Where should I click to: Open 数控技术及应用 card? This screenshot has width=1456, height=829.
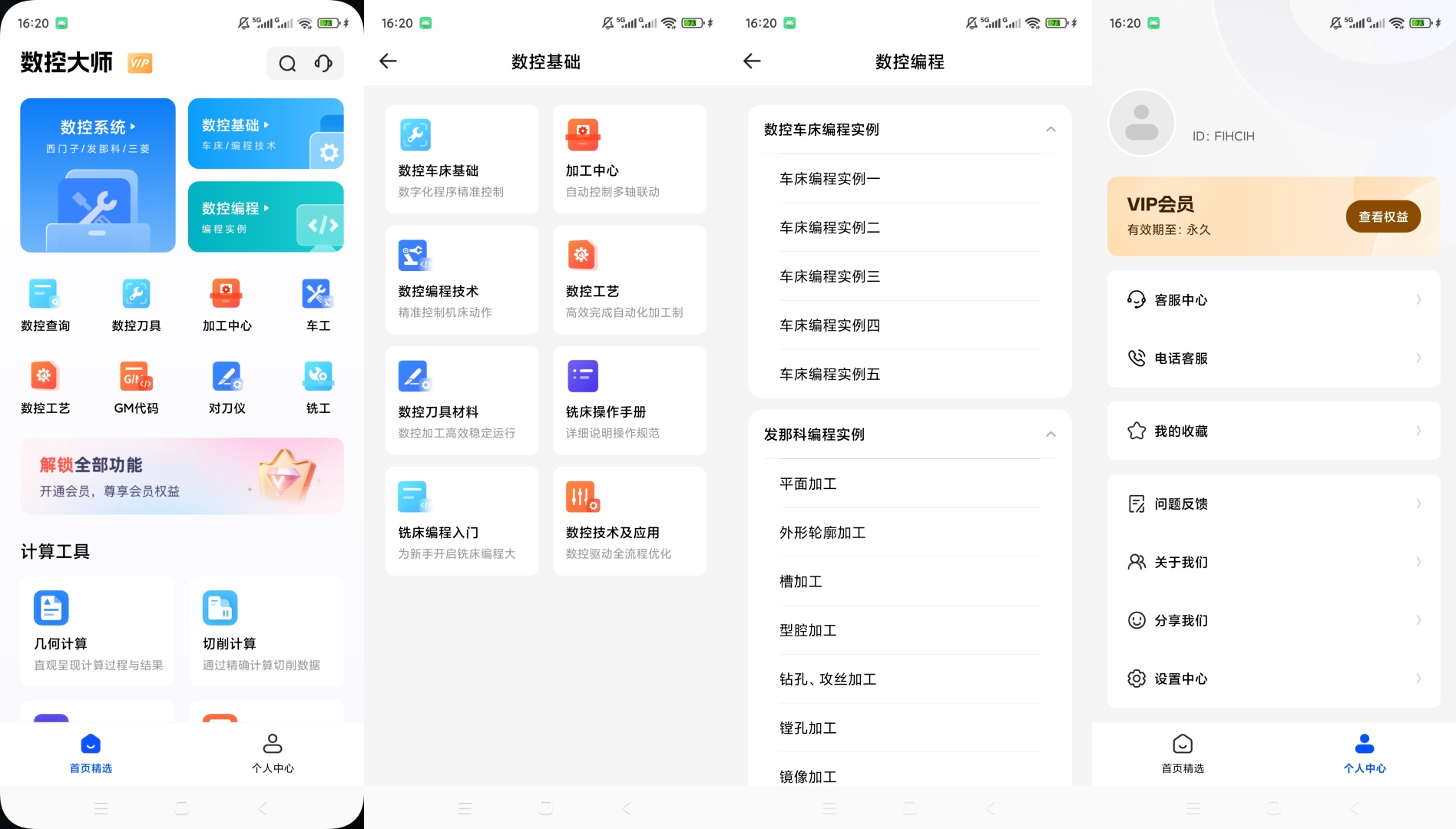click(x=630, y=520)
